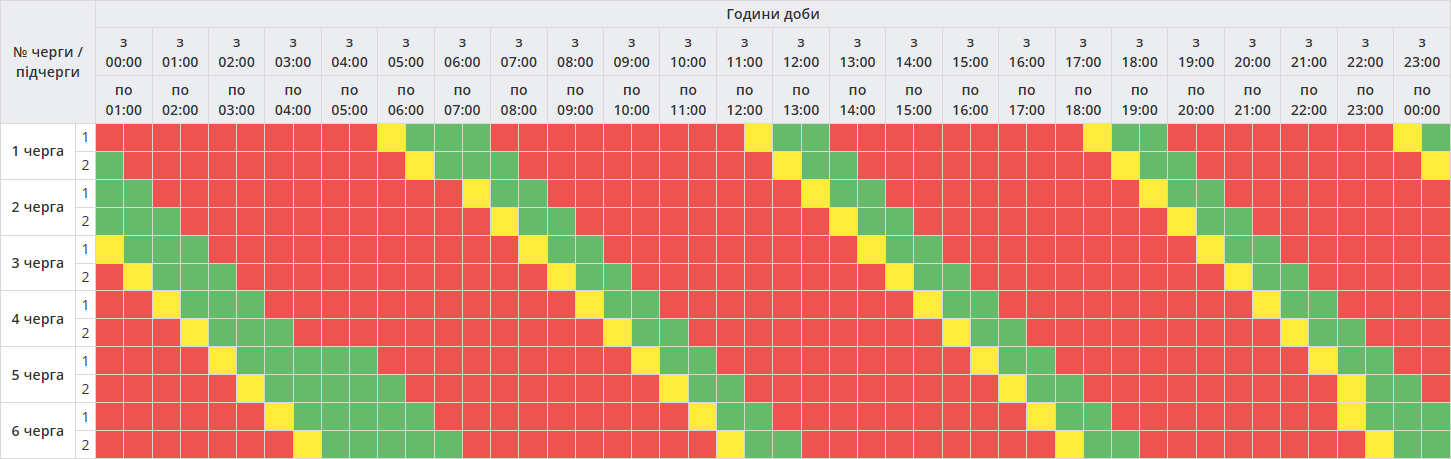Click the "№ черги / підчерги" header cell
This screenshot has width=1451, height=459.
48,61
